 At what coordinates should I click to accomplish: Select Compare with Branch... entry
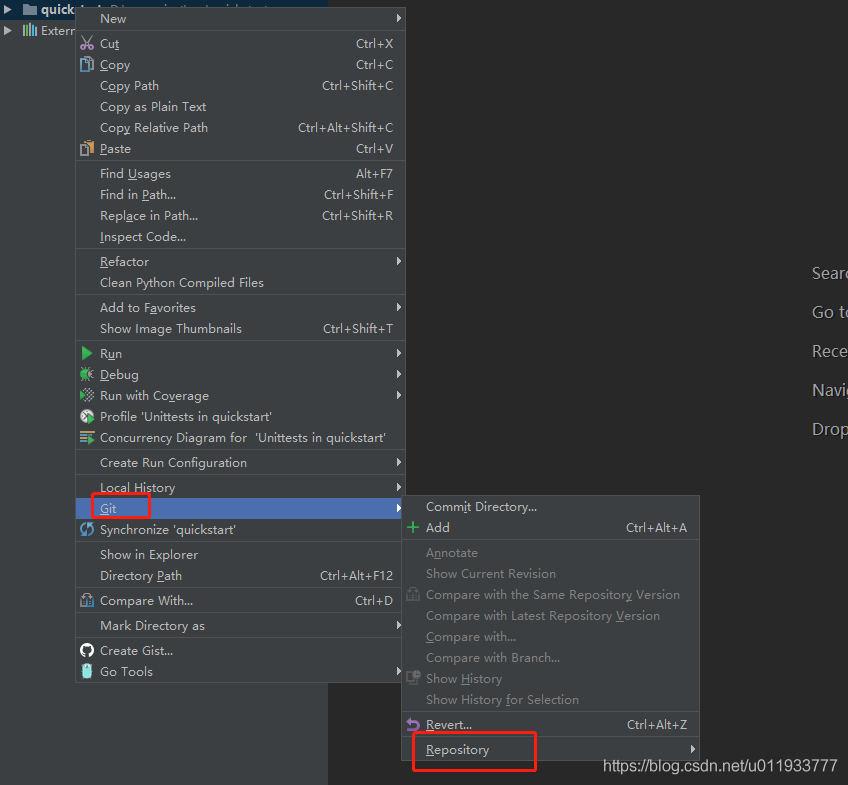click(551, 657)
